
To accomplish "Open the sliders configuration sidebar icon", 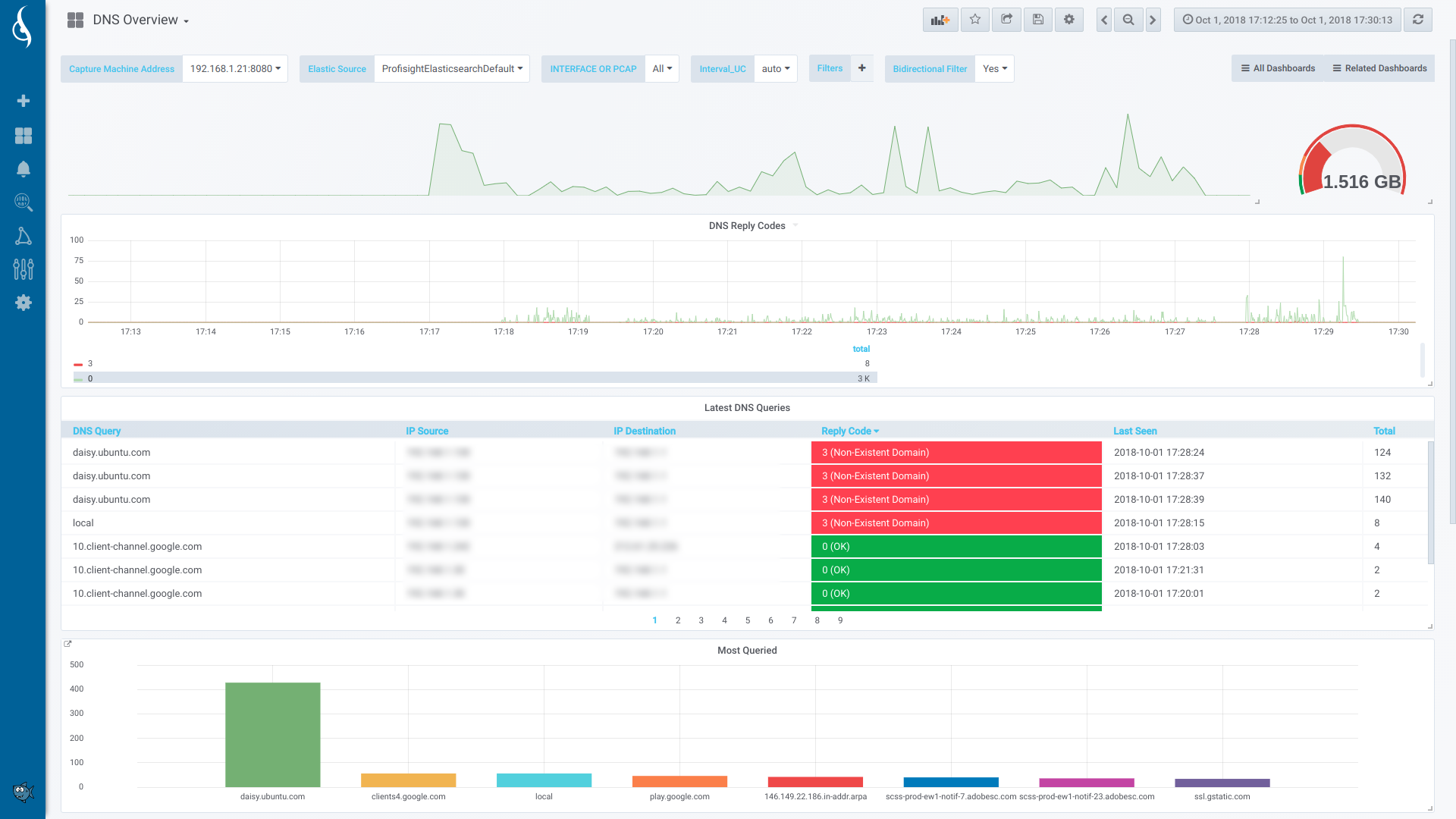I will pyautogui.click(x=24, y=269).
